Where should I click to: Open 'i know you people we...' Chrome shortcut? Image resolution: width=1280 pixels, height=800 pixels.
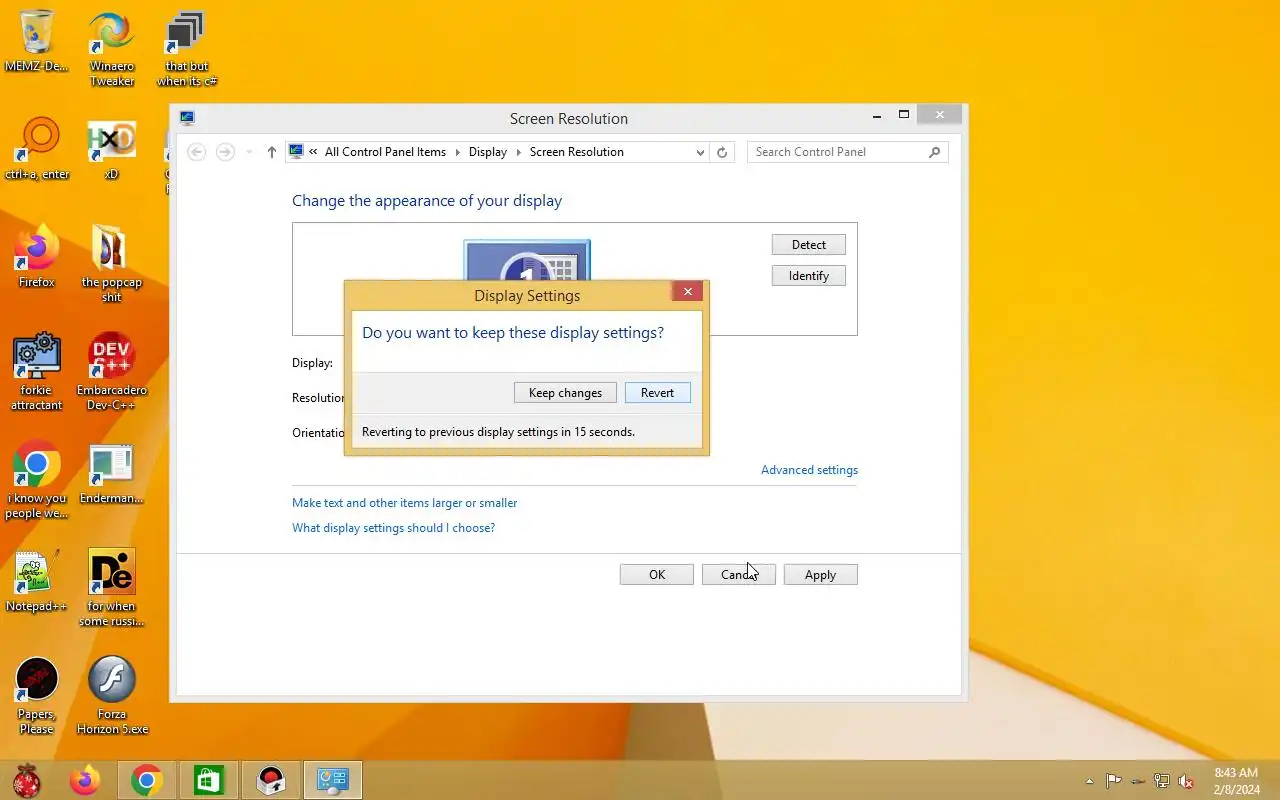pos(37,480)
